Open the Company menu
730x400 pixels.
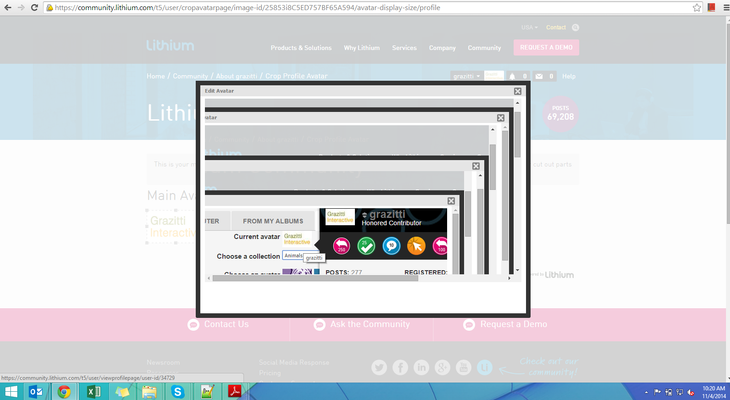point(442,48)
